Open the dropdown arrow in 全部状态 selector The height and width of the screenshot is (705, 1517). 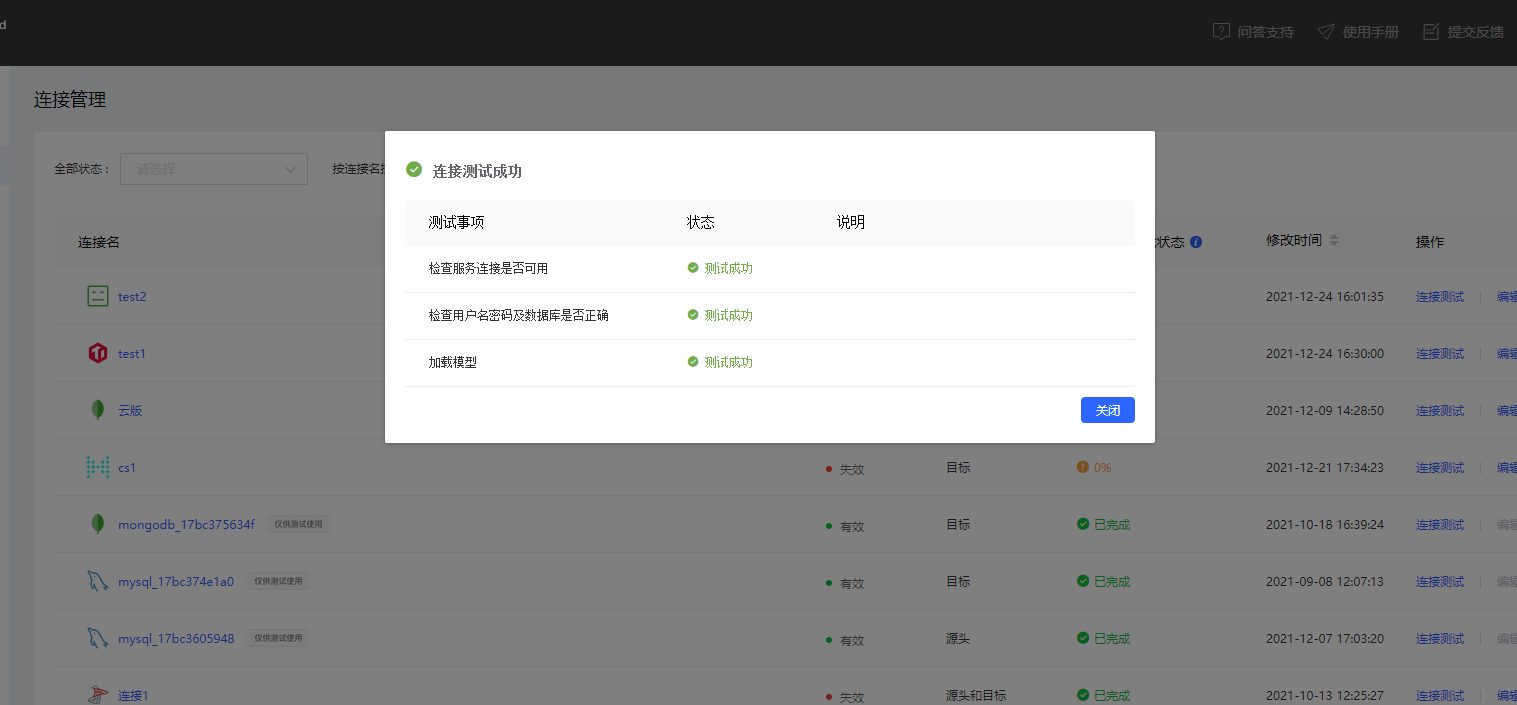coord(291,168)
